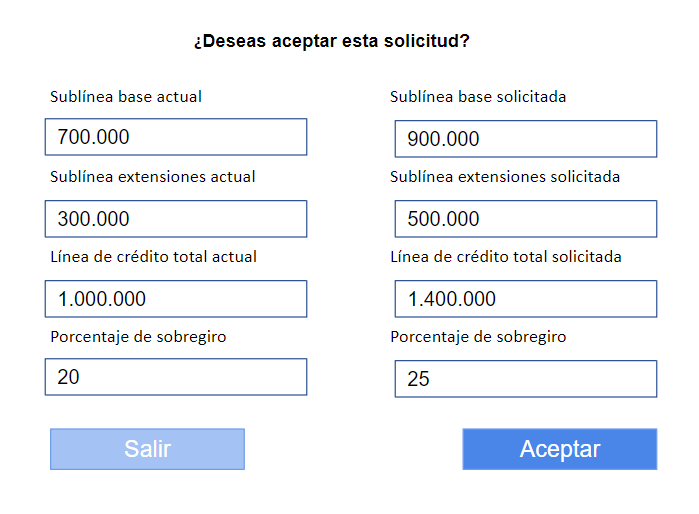
Task: Click the 'Línea de crédito total solicitada' label
Action: 506,257
